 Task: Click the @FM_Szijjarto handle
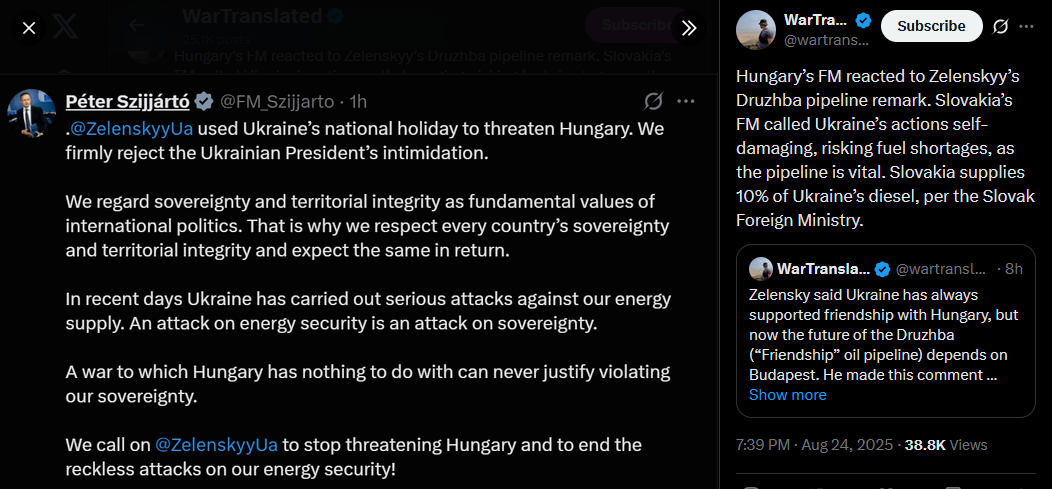click(277, 101)
